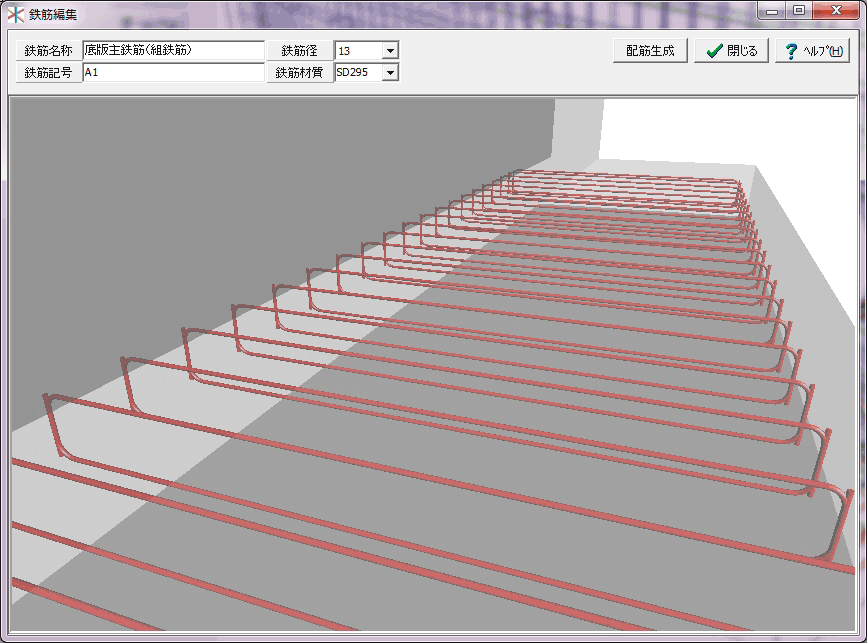Close the 鉄筋編集 window with X

[836, 11]
